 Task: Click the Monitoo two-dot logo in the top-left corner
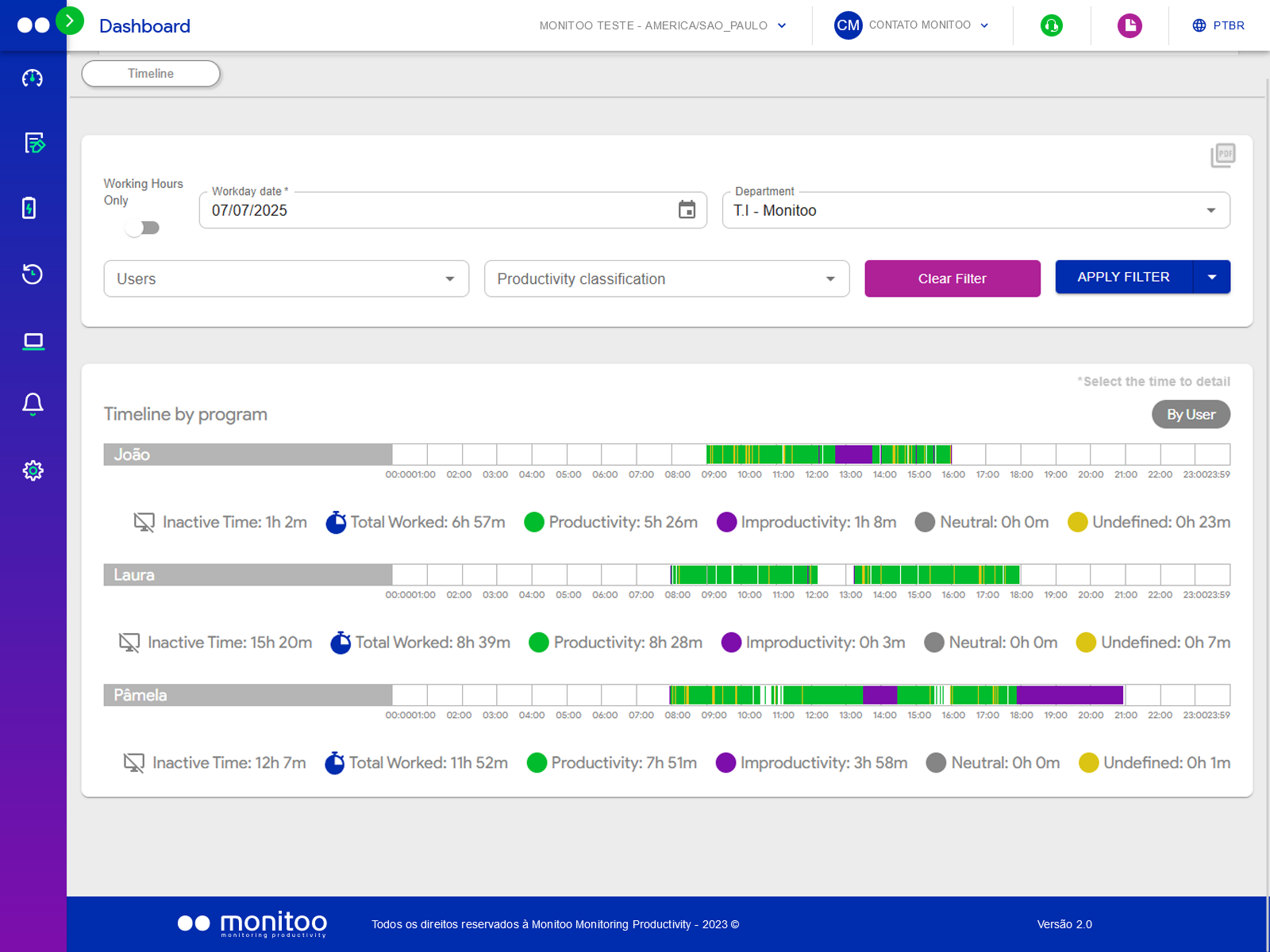[33, 25]
